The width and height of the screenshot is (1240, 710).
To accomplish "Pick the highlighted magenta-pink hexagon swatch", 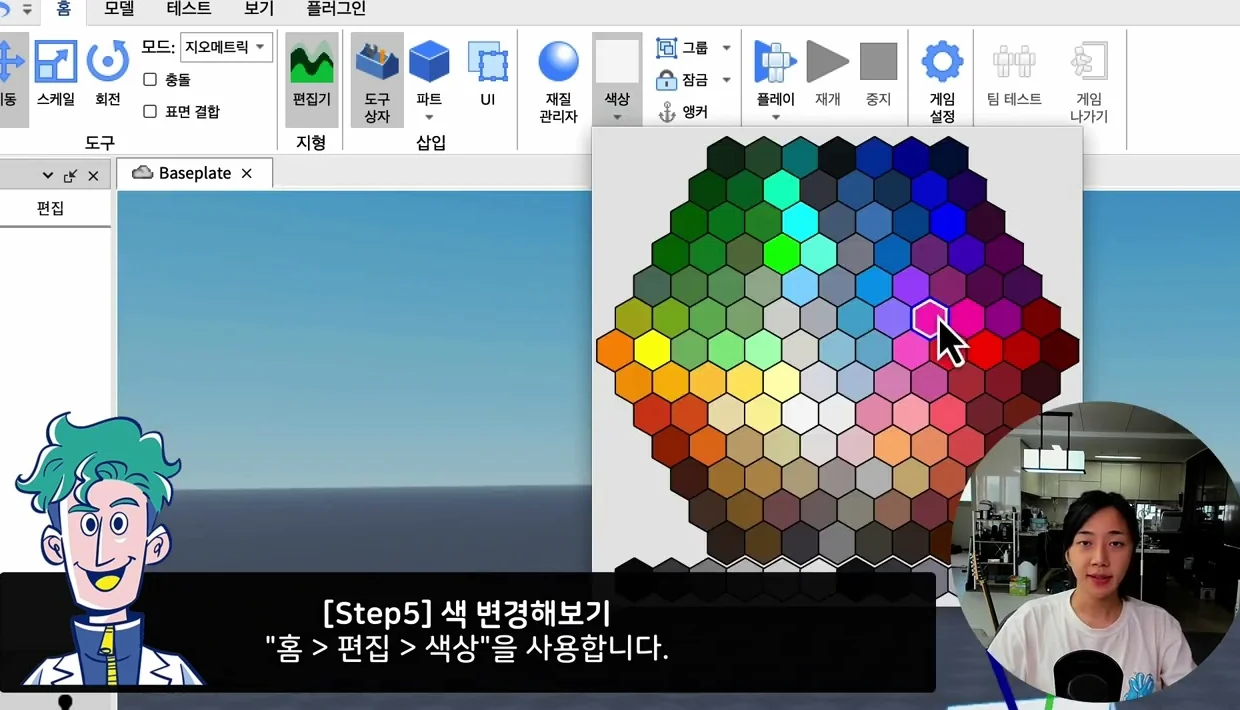I will click(x=930, y=318).
